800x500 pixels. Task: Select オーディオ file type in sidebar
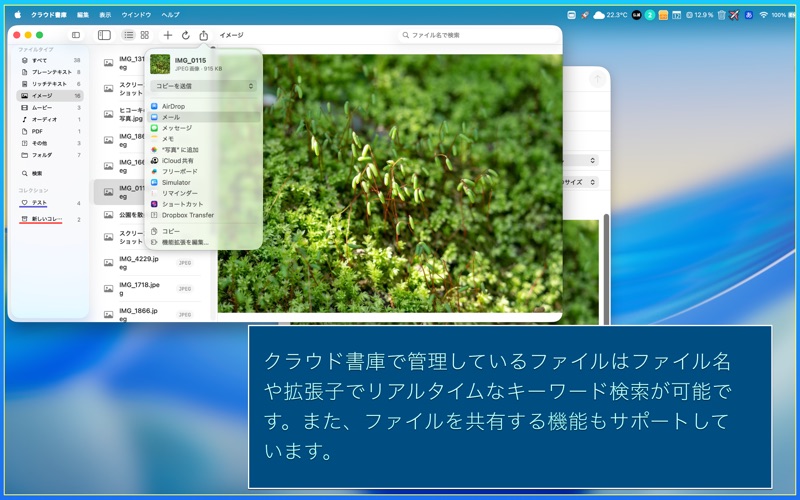coord(50,119)
